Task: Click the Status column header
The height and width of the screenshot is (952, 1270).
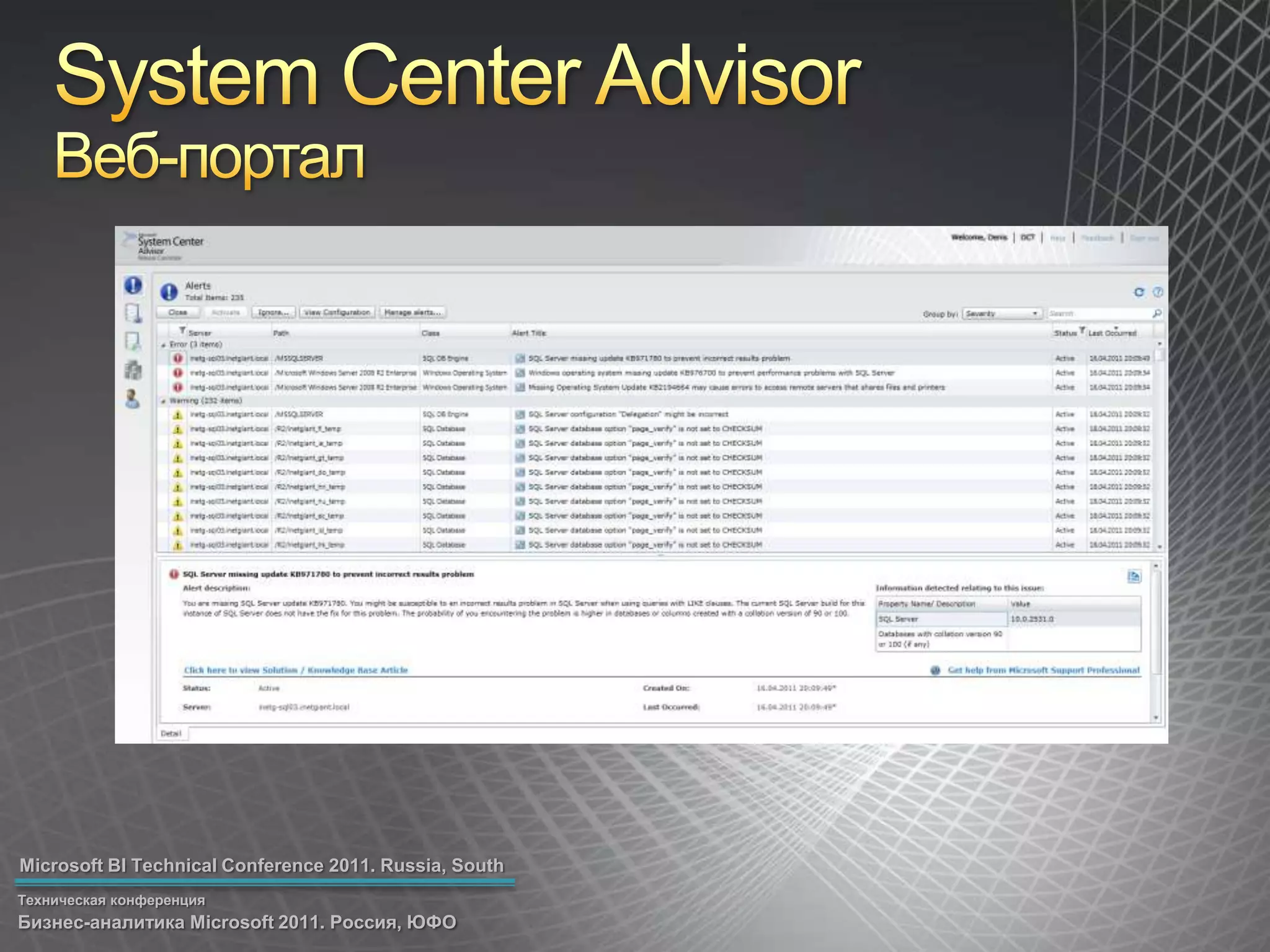Action: coord(1065,333)
